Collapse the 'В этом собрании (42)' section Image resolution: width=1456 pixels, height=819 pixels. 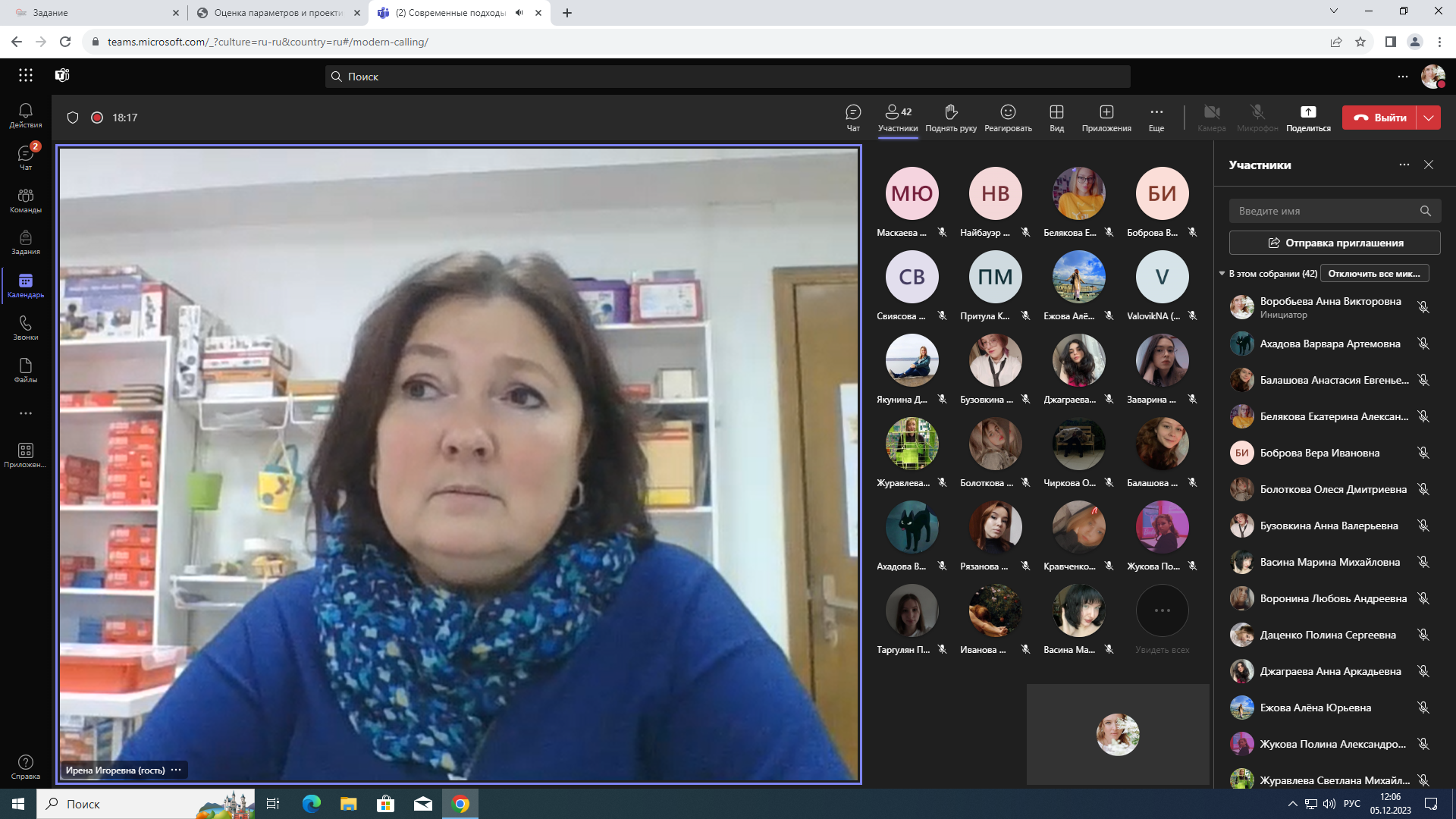coord(1222,274)
